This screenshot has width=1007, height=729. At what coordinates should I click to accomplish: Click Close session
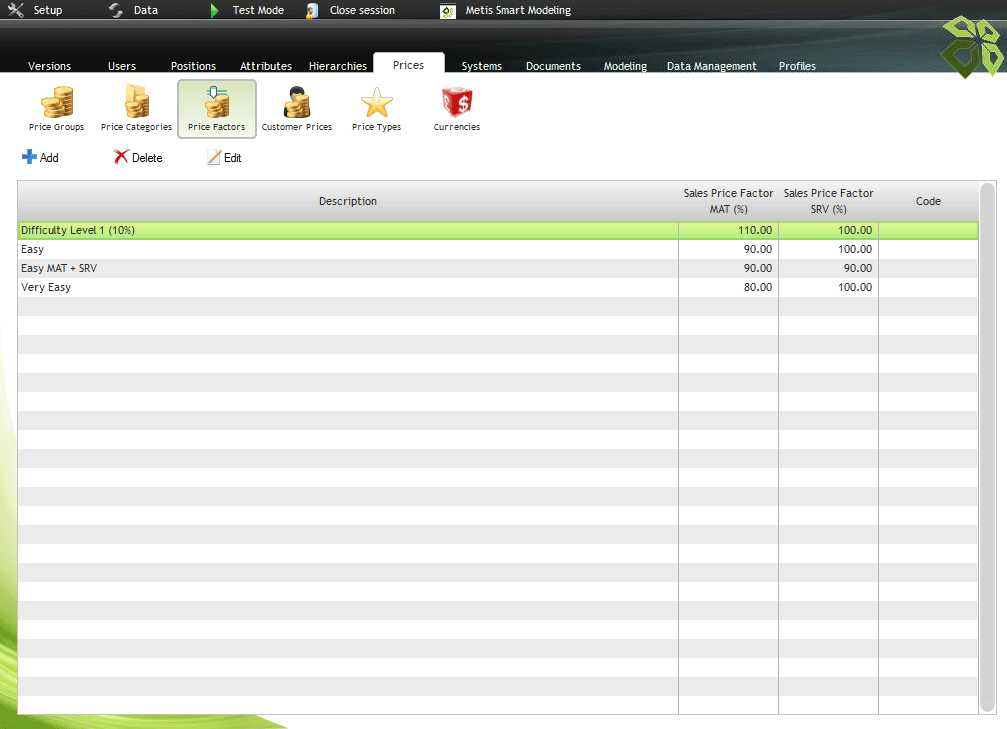[351, 10]
